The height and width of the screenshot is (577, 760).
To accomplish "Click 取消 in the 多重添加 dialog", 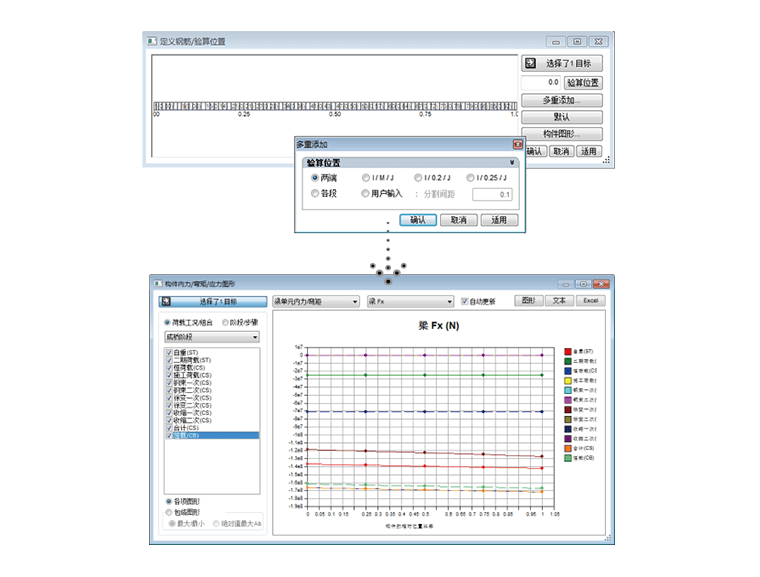I will tap(459, 220).
